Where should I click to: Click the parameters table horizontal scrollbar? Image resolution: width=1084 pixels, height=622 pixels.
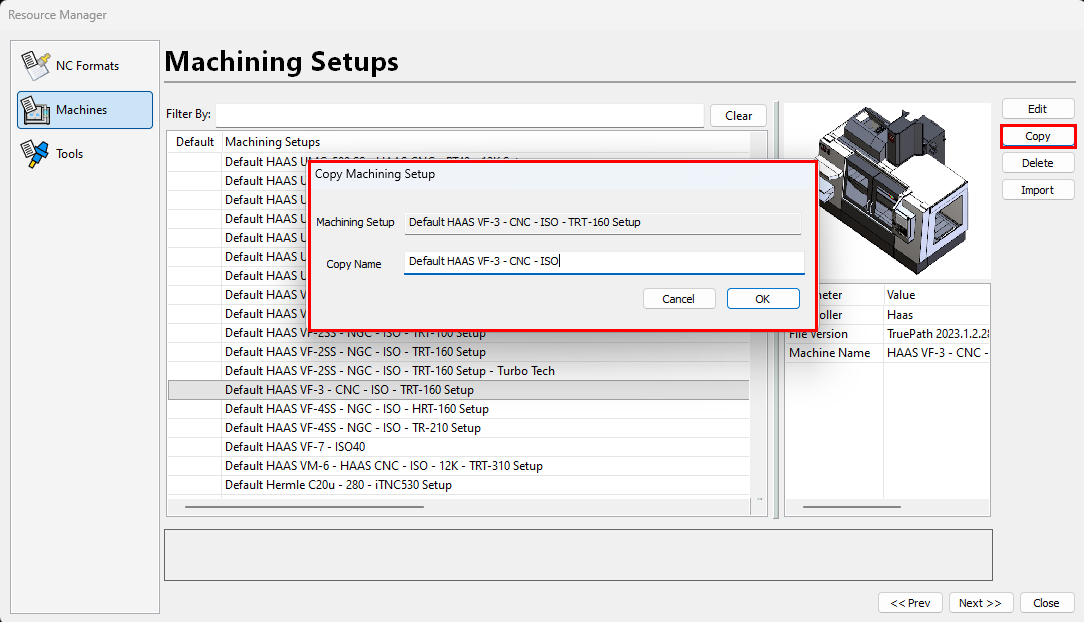pos(852,507)
